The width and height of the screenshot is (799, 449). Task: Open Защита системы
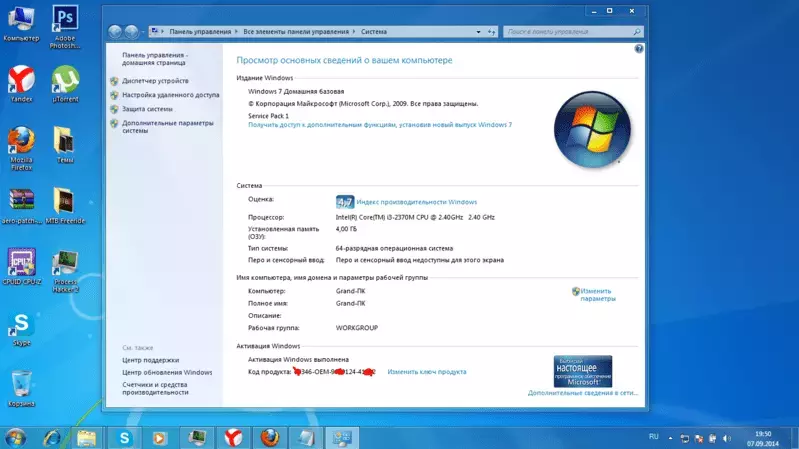tap(147, 109)
